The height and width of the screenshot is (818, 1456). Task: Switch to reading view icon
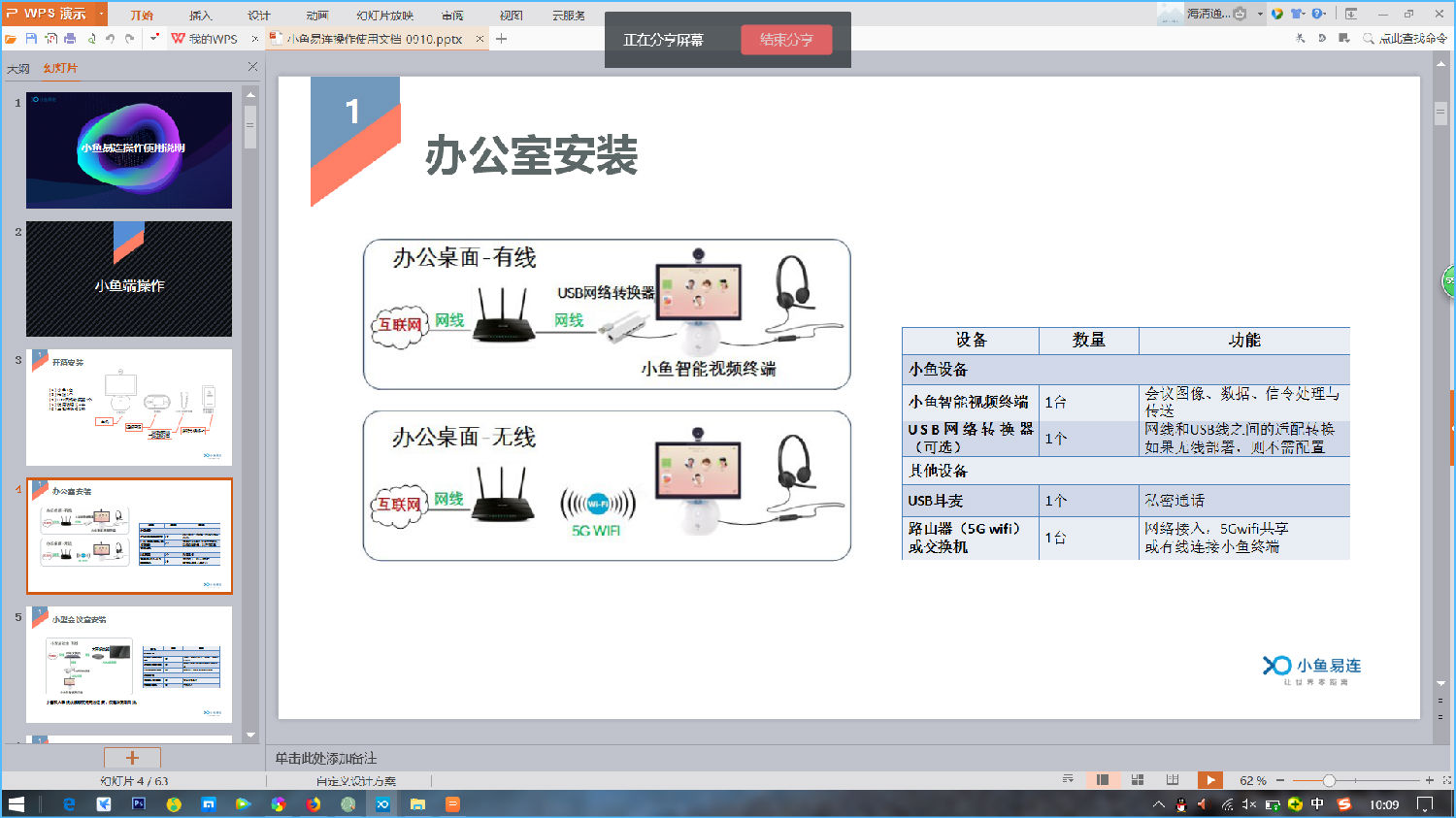pos(1173,780)
